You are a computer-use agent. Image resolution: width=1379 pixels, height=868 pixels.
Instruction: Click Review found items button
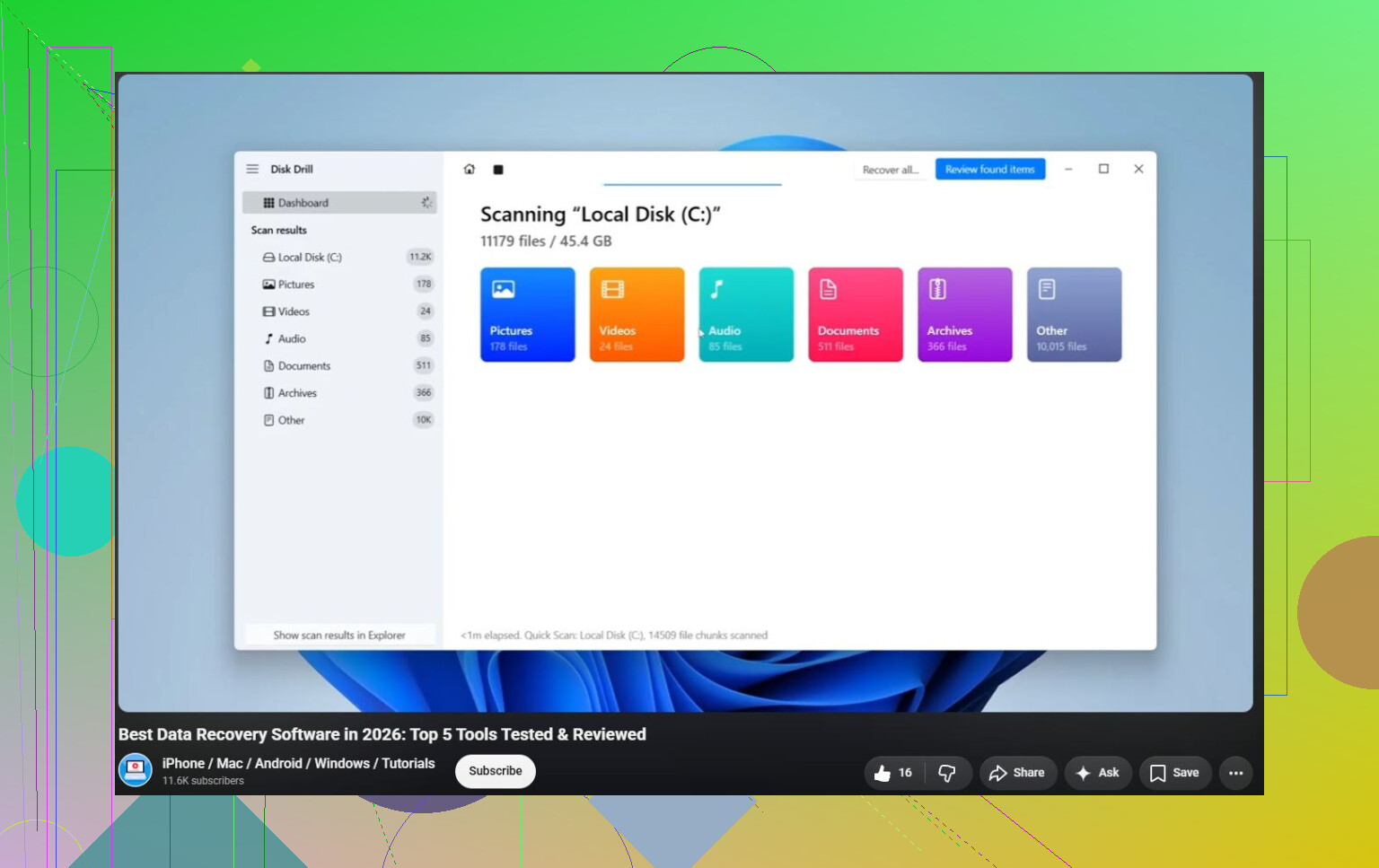coord(990,169)
